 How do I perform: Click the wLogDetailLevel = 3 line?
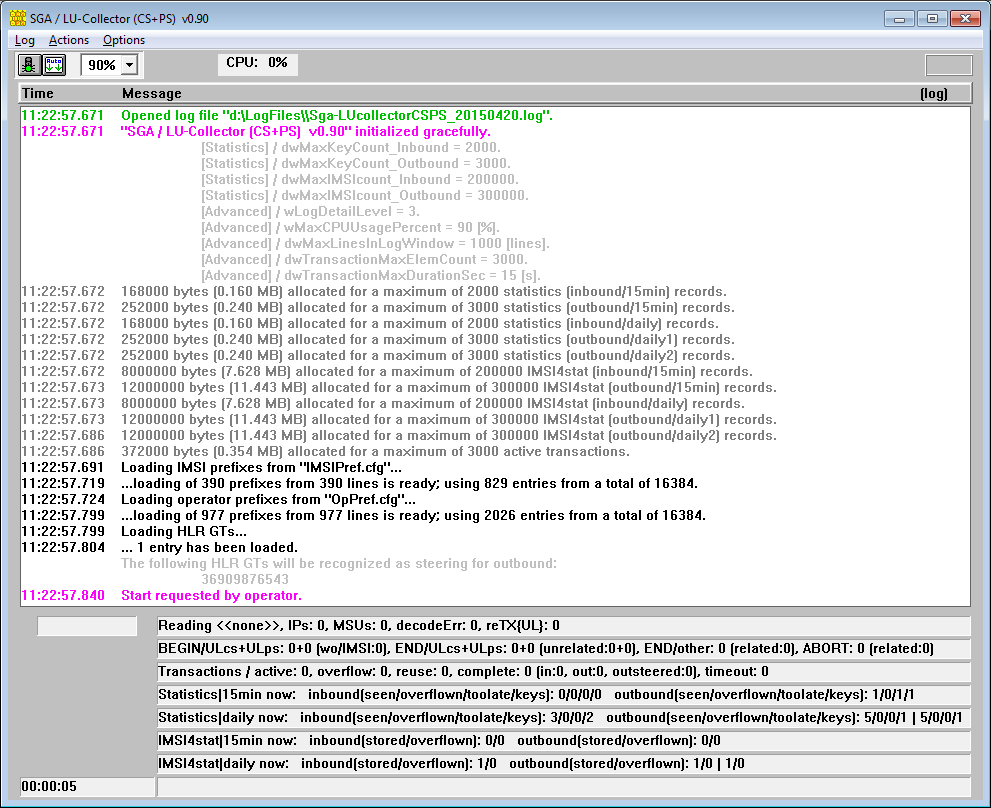click(x=310, y=212)
